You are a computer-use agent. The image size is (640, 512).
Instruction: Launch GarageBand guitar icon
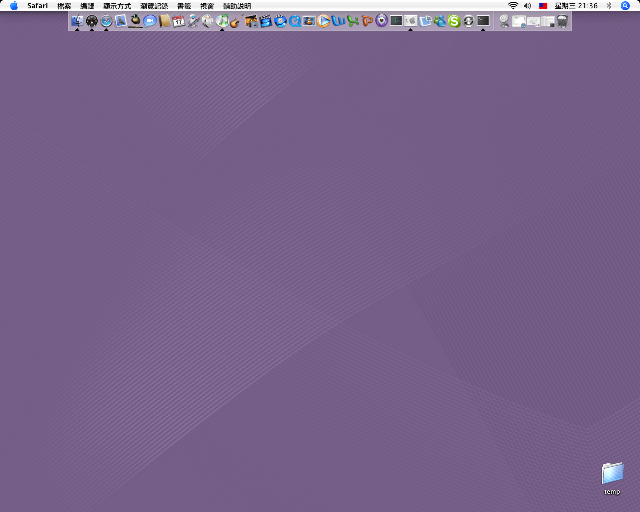click(x=237, y=21)
